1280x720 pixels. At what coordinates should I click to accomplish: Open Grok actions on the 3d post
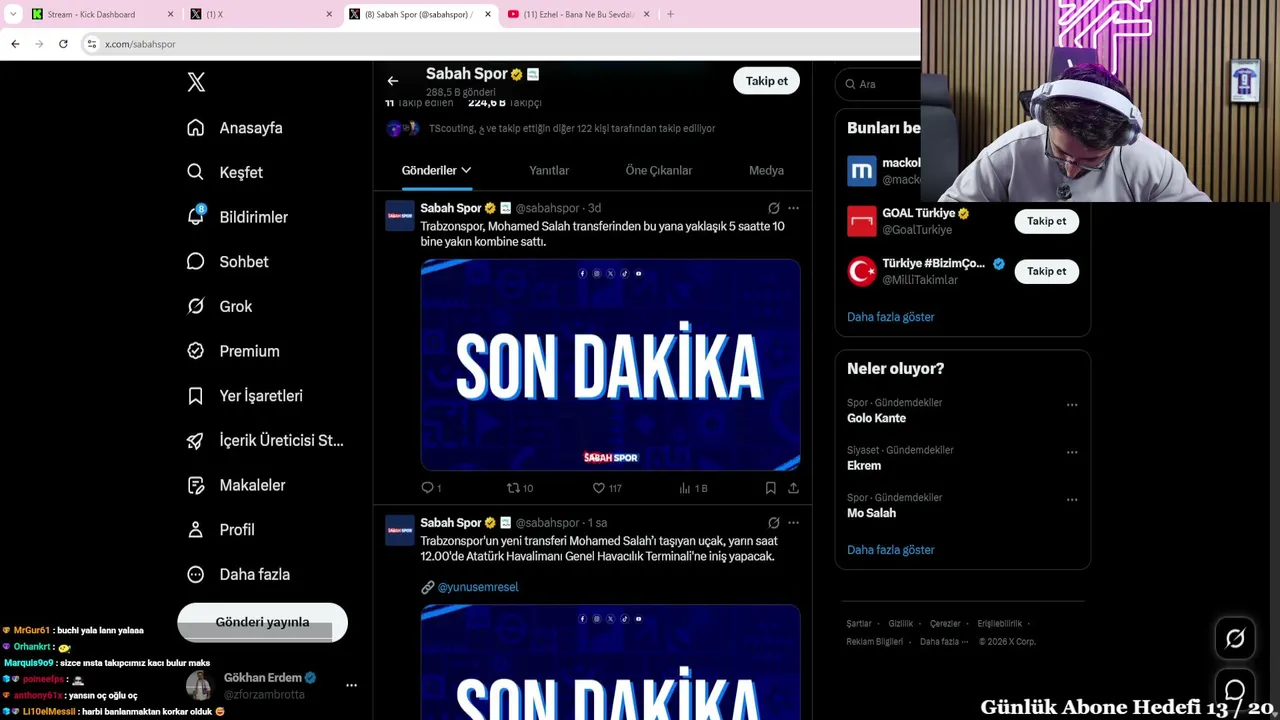pyautogui.click(x=773, y=208)
